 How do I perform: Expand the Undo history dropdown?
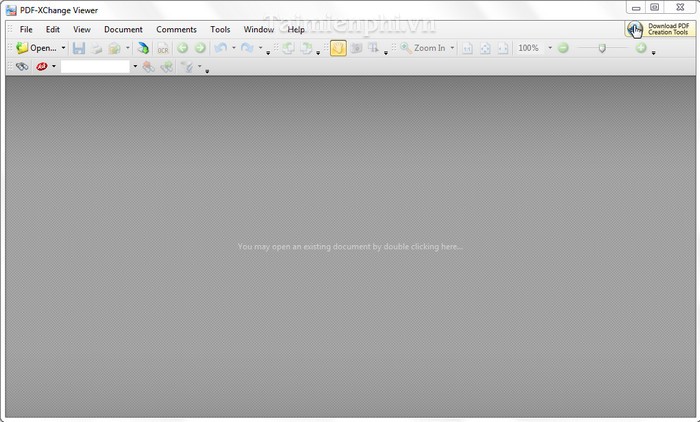coord(233,48)
